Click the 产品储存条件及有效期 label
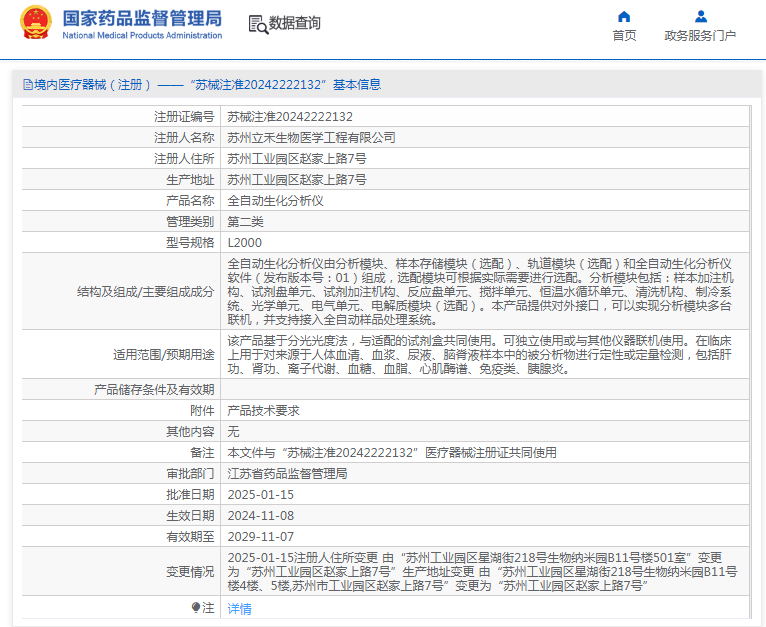Screen dimensions: 766x627 pos(154,390)
